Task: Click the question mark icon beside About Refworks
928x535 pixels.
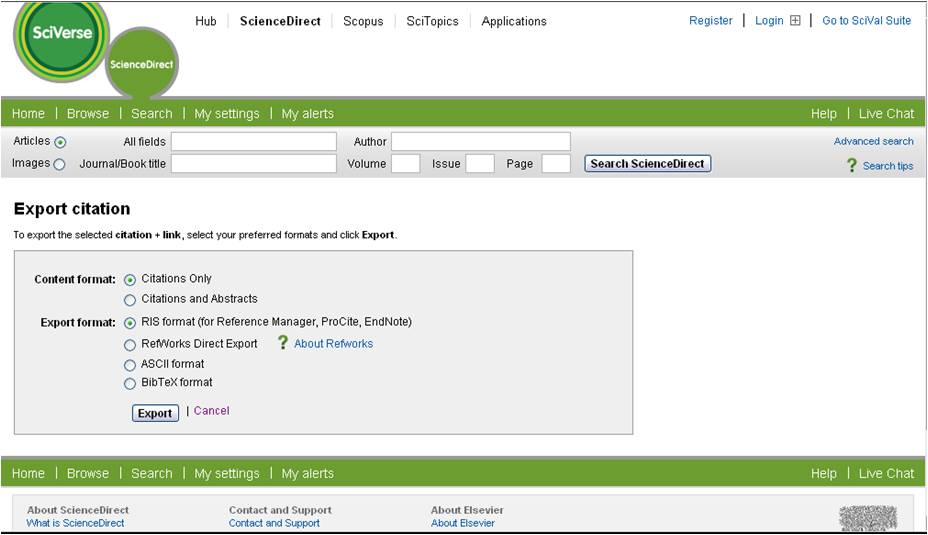Action: 283,343
